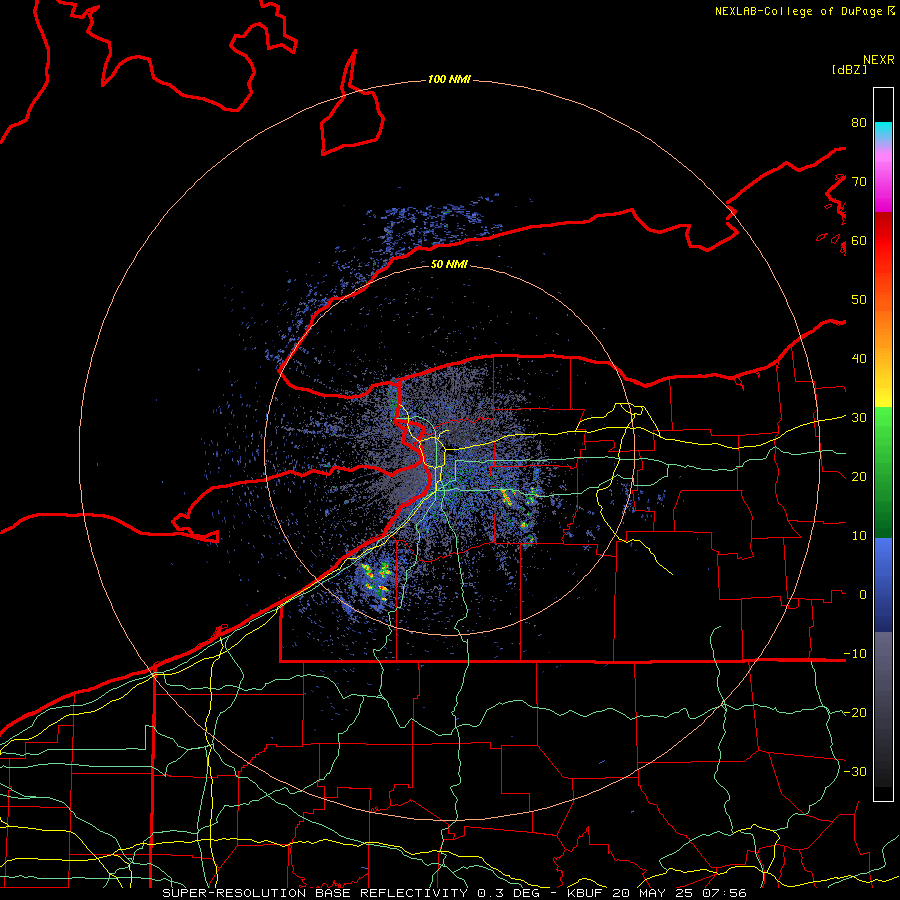Click the 60 value on the dBZ scale

coord(859,240)
